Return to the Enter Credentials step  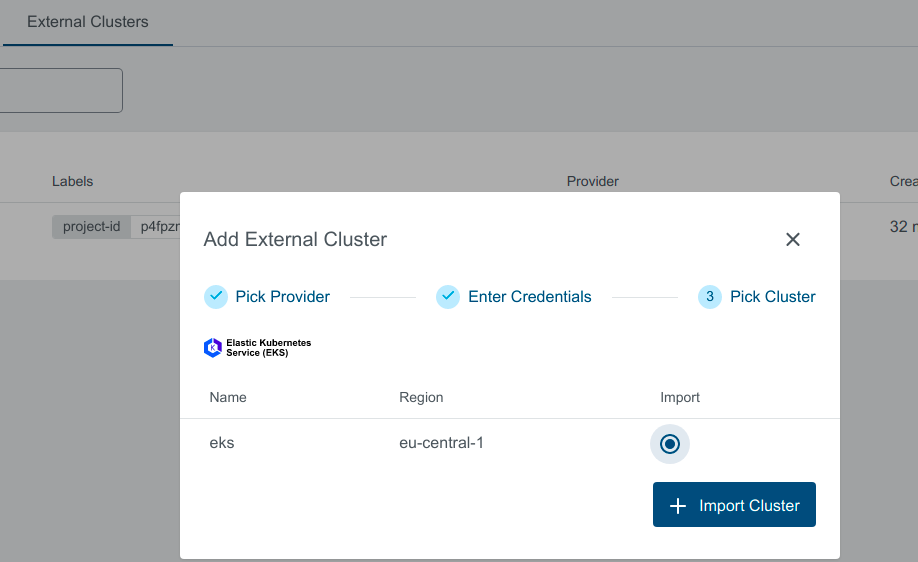[529, 297]
